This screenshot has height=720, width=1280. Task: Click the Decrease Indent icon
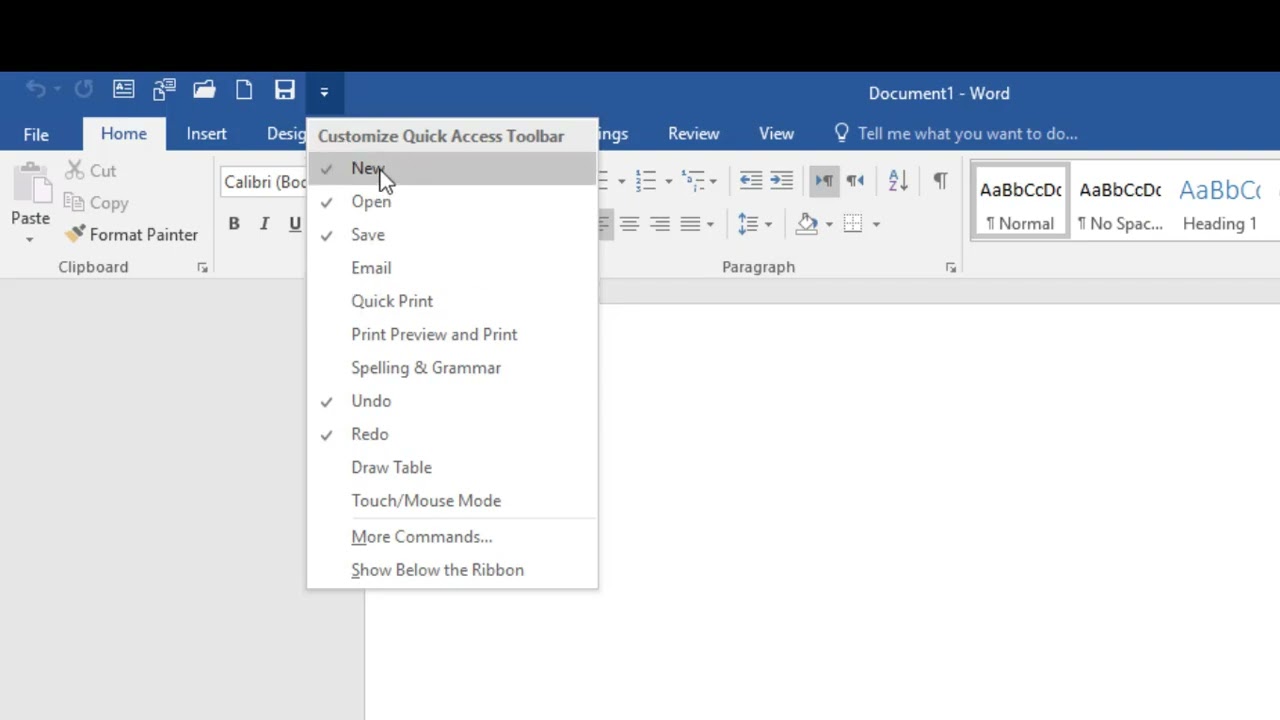[x=750, y=181]
